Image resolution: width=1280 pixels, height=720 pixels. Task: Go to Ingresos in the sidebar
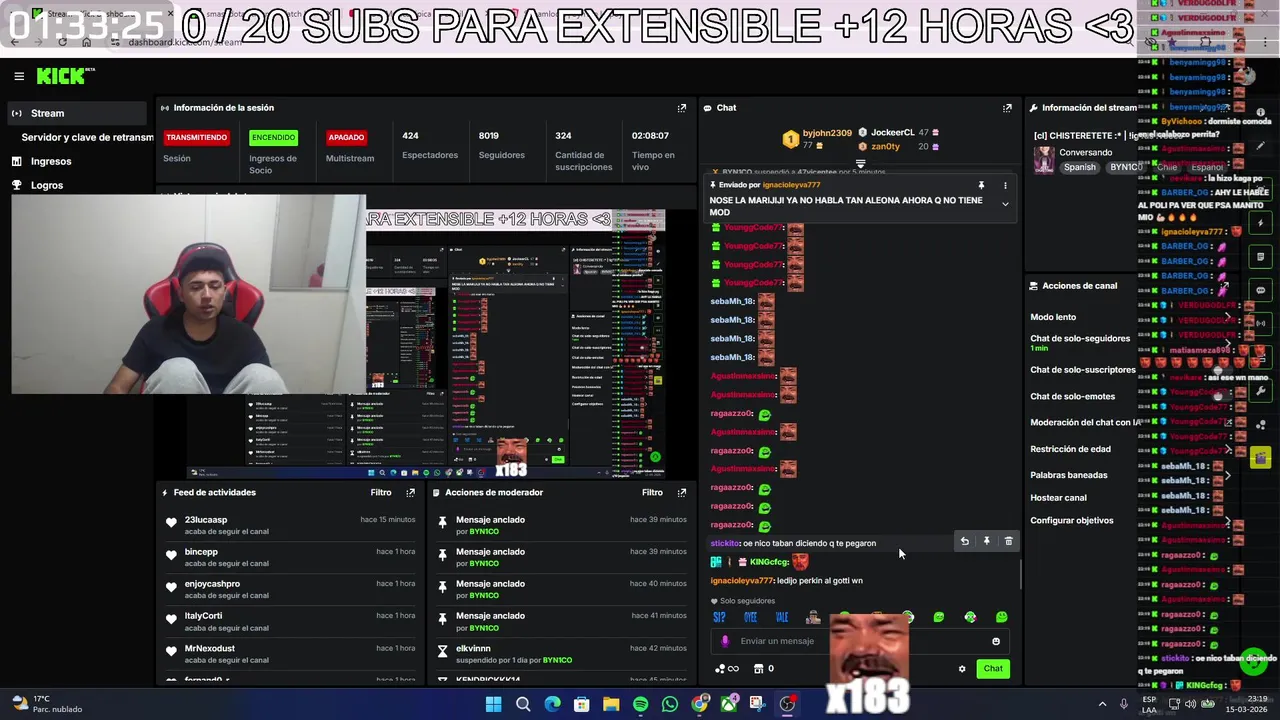click(51, 161)
